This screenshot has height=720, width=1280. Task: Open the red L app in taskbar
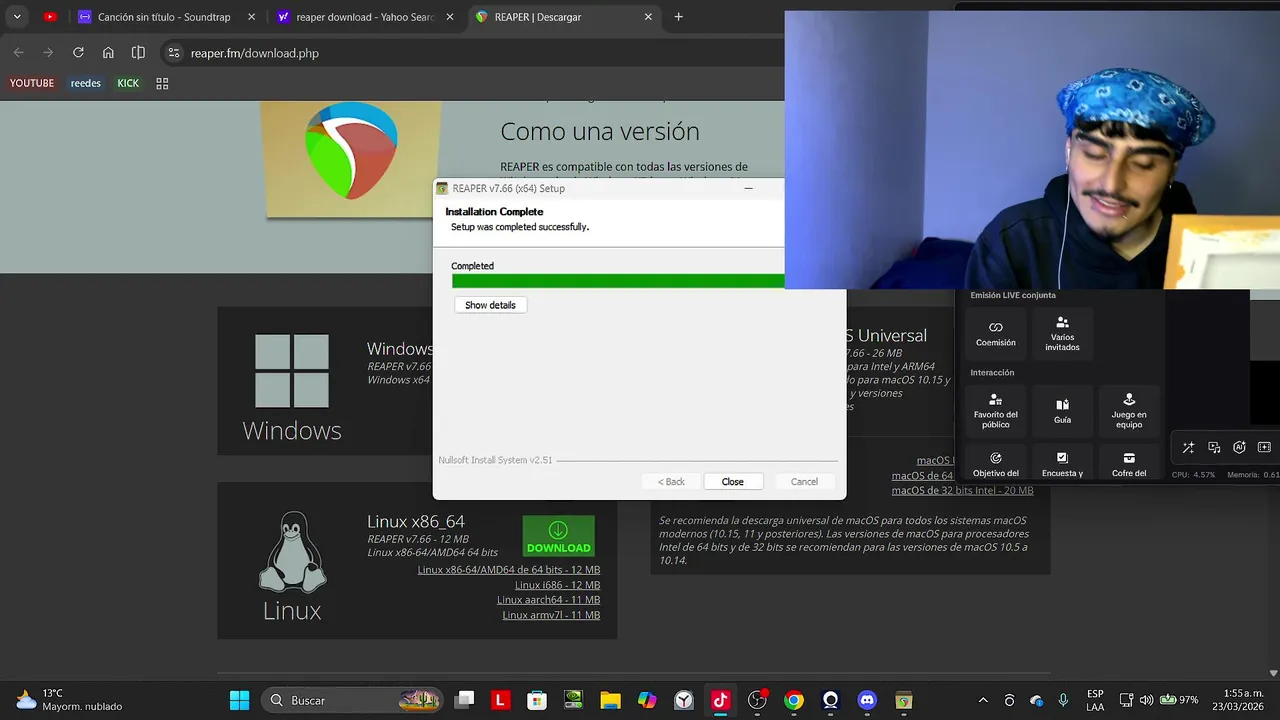click(x=500, y=700)
